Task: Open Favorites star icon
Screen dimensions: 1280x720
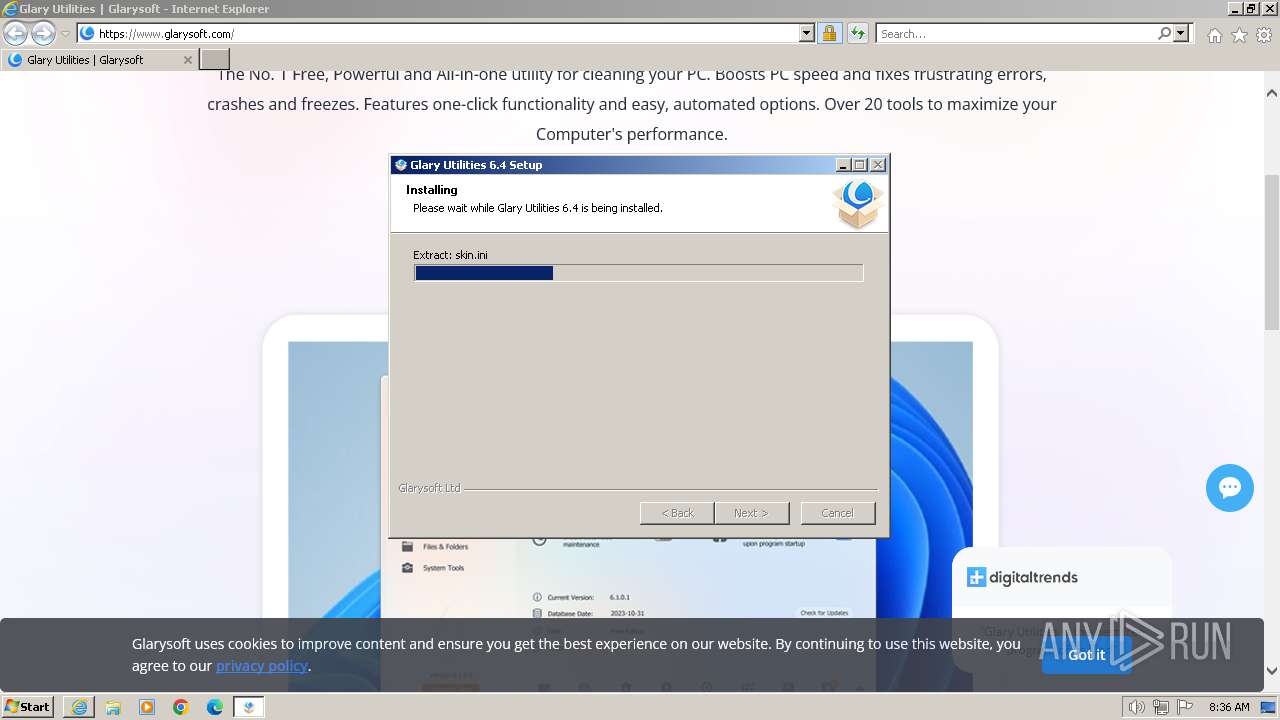Action: 1239,35
